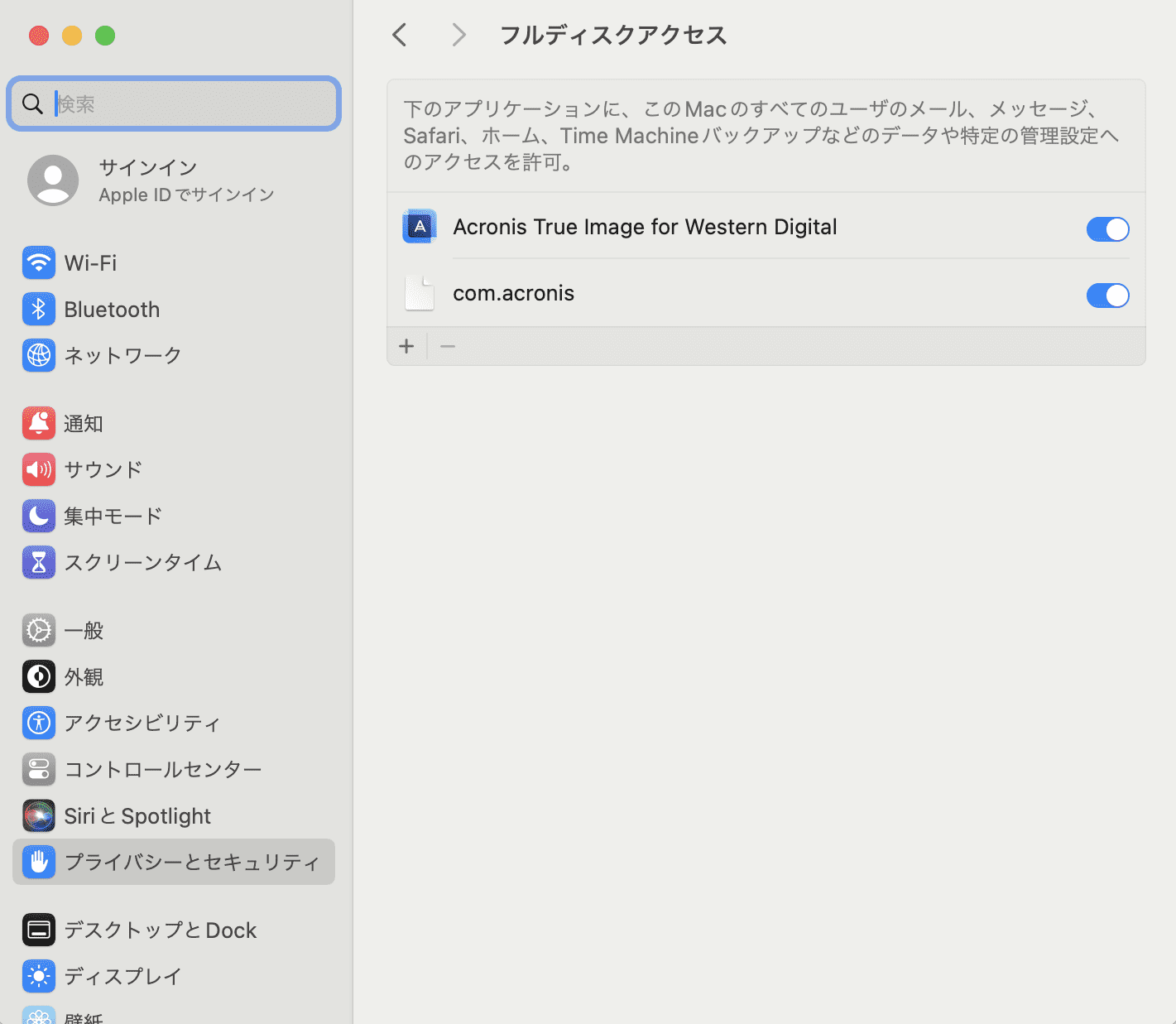Click the コントロールセンター icon
Image resolution: width=1176 pixels, height=1024 pixels.
tap(39, 769)
